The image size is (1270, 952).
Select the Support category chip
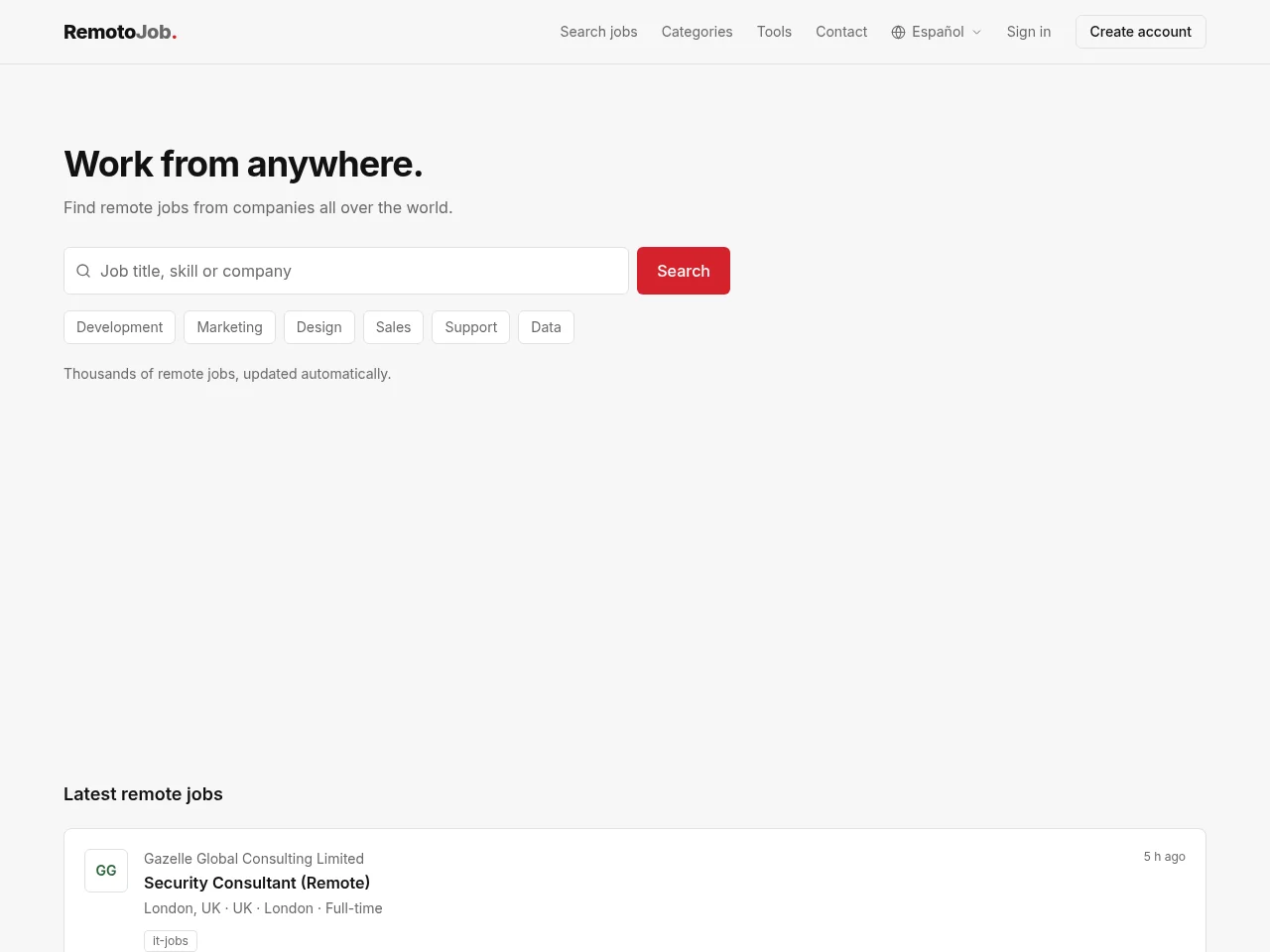[470, 327]
